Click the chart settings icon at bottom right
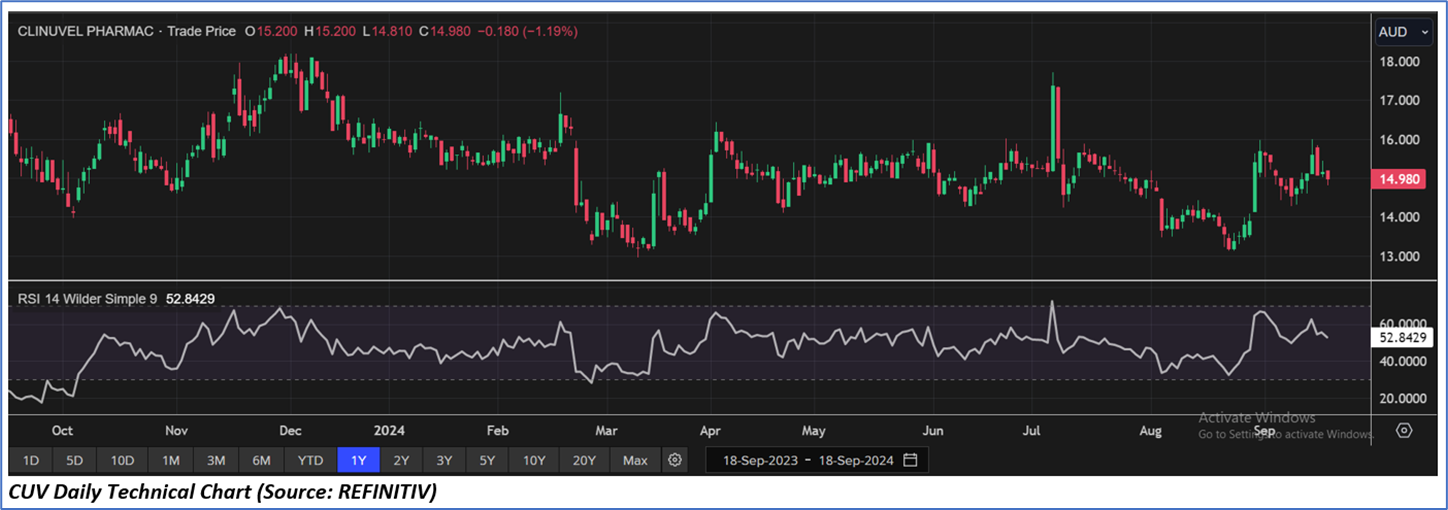The image size is (1448, 510). coord(1404,431)
